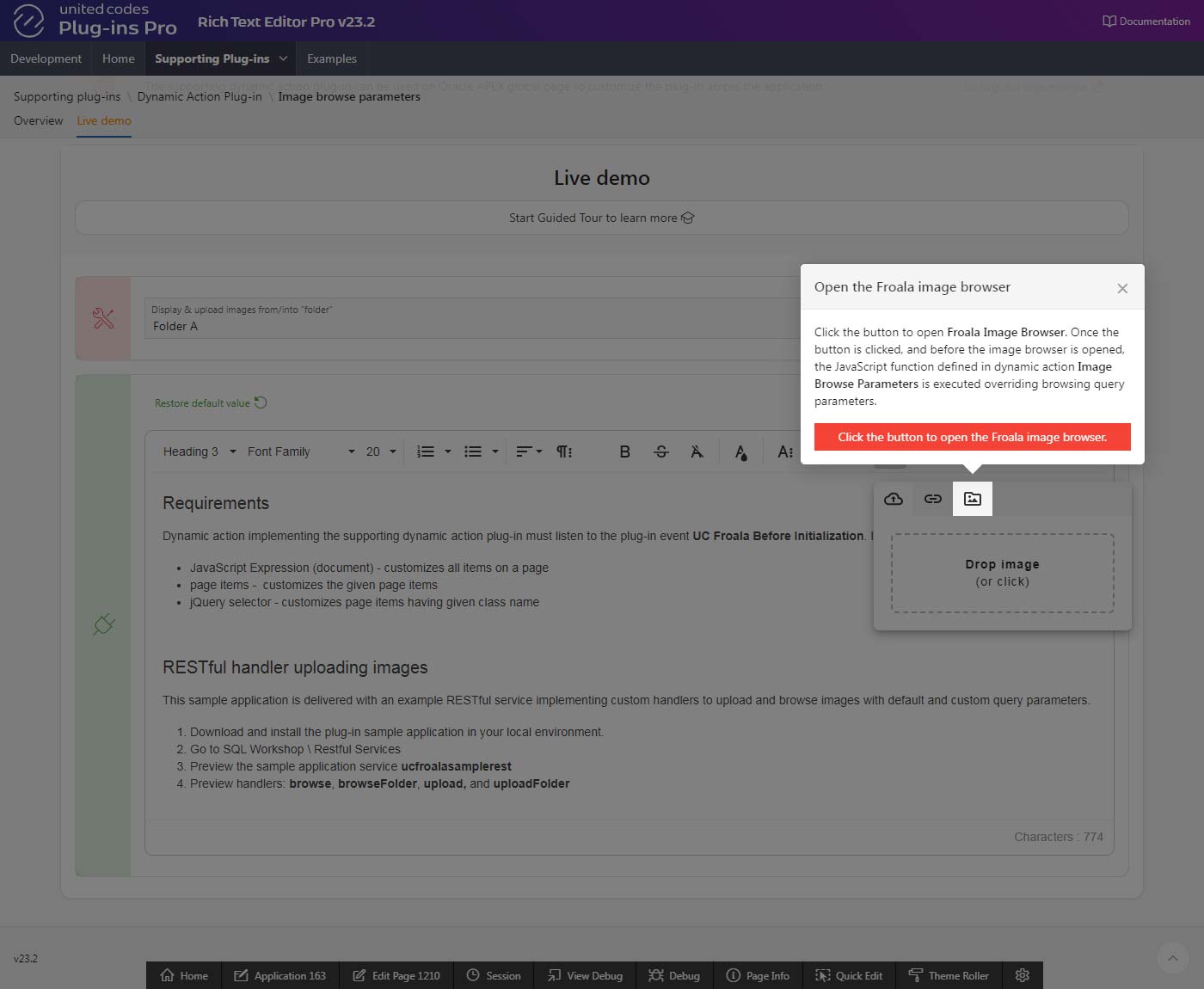Click View Debug in developer toolbar
This screenshot has height=989, width=1204.
tap(585, 975)
